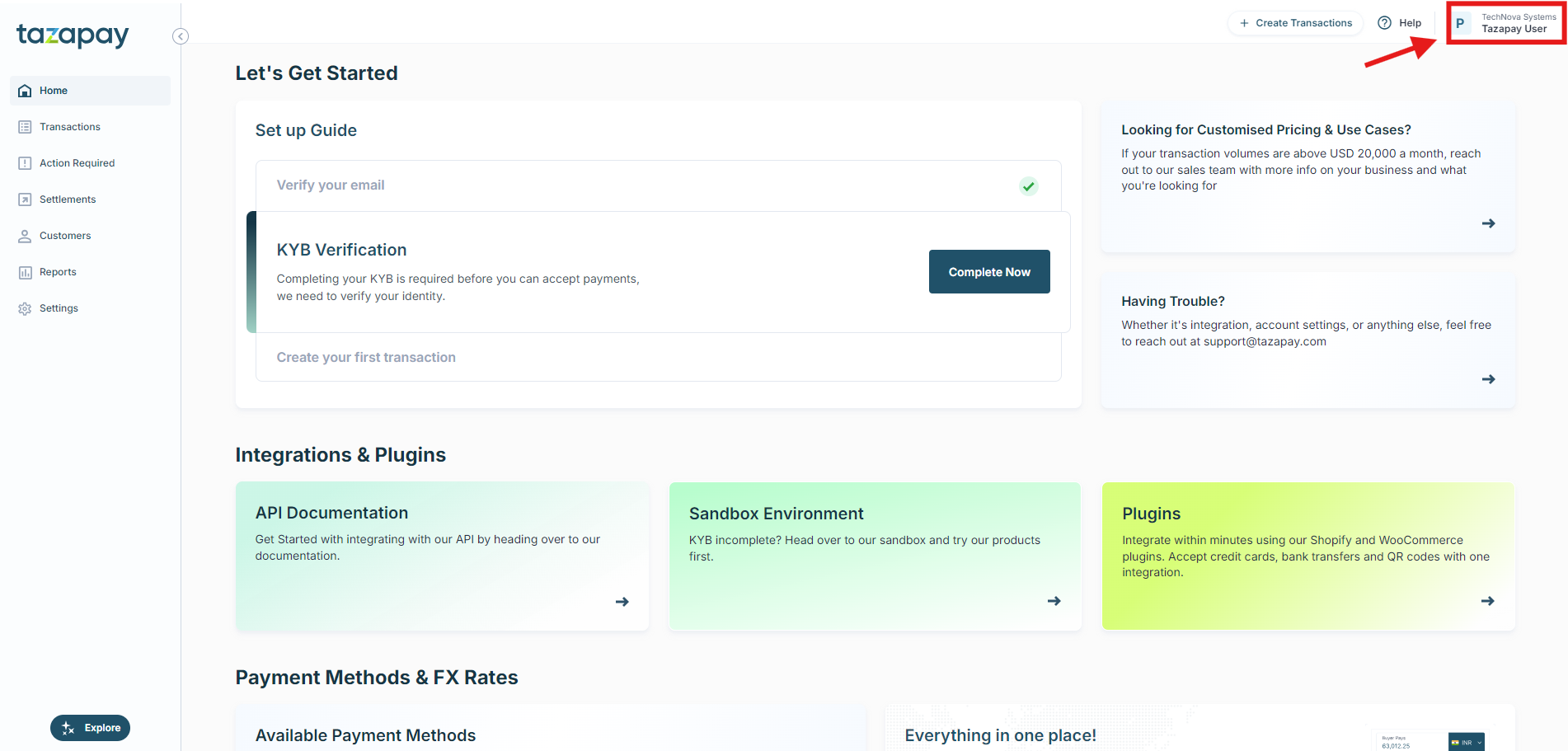
Task: Click the Home house icon
Action: pos(25,91)
